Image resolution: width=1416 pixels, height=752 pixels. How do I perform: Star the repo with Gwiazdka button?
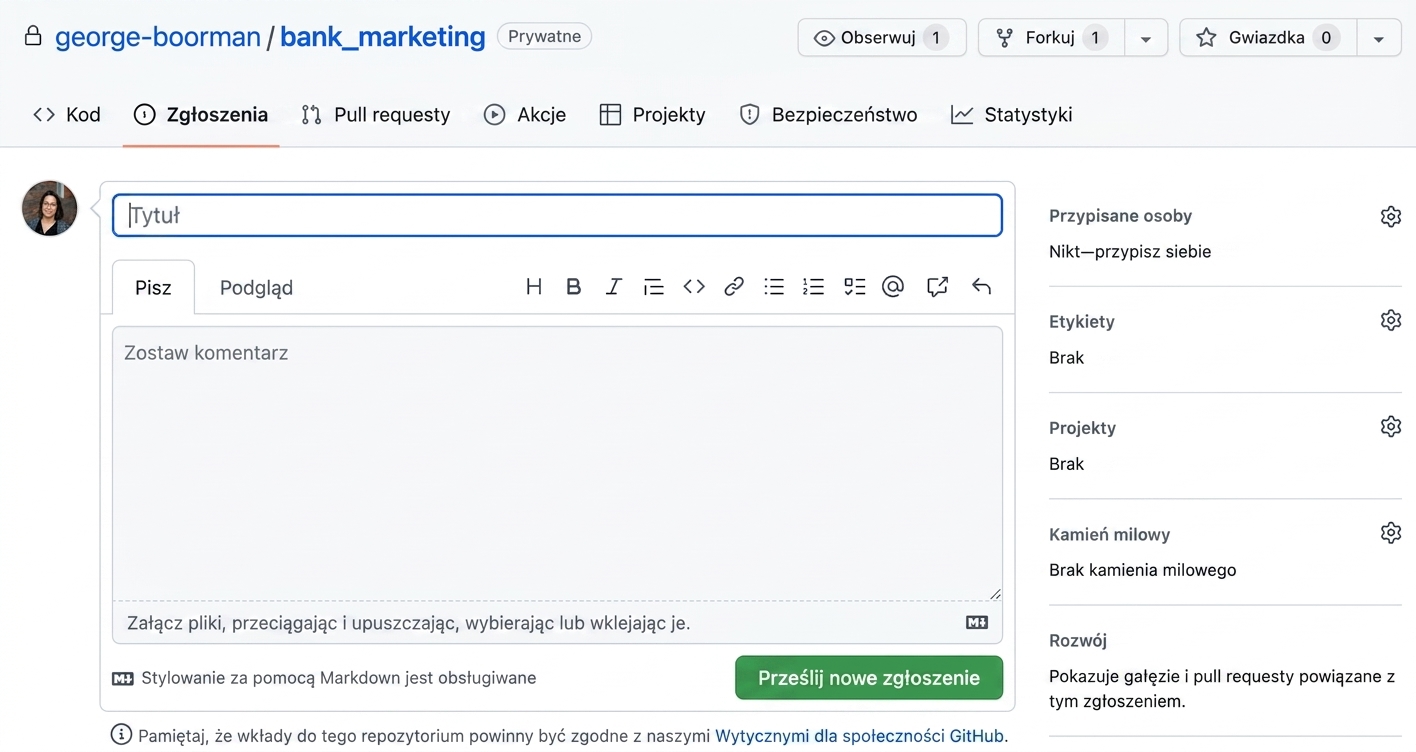[x=1268, y=38]
